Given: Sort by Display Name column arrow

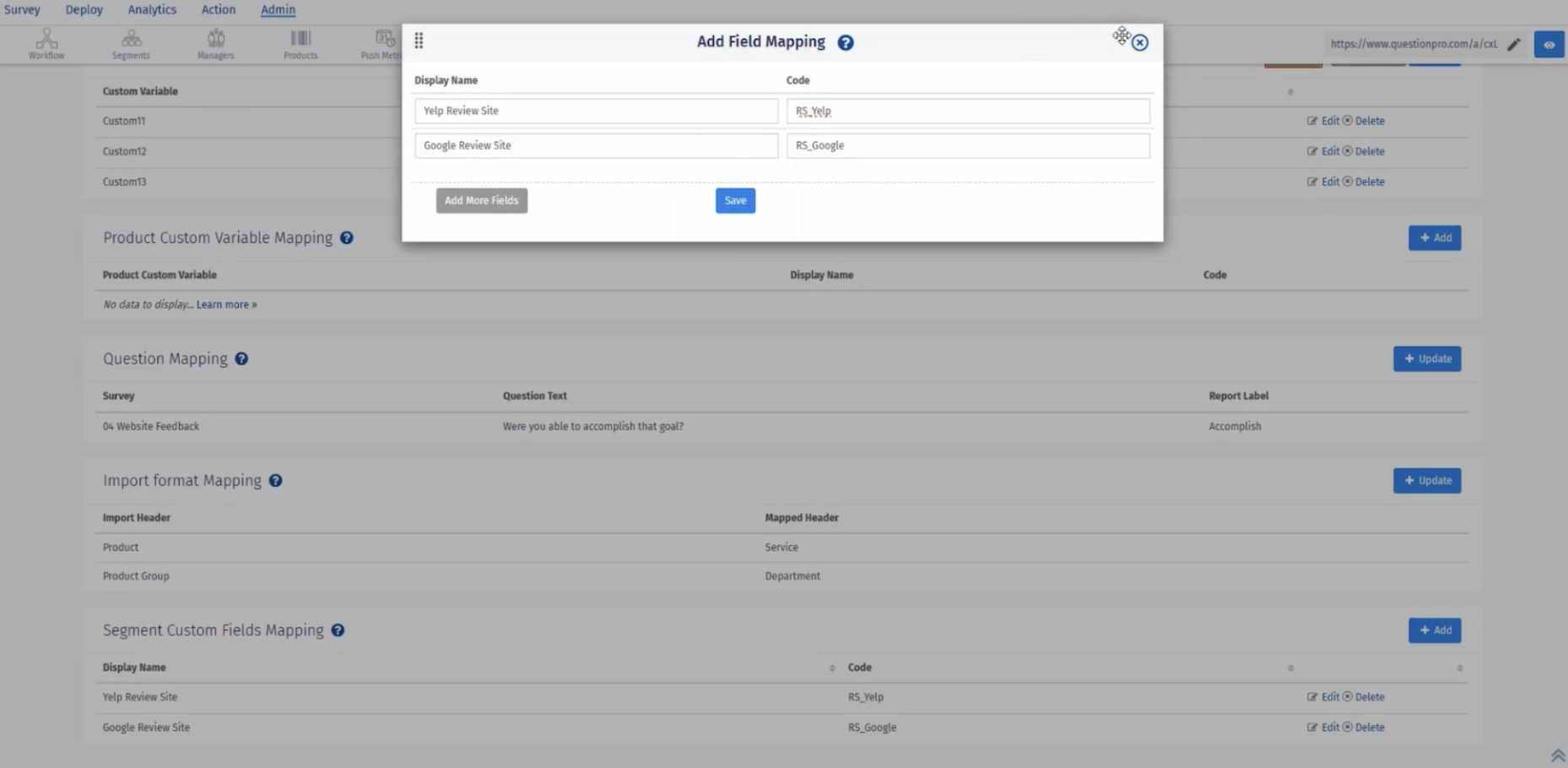Looking at the screenshot, I should tap(831, 668).
